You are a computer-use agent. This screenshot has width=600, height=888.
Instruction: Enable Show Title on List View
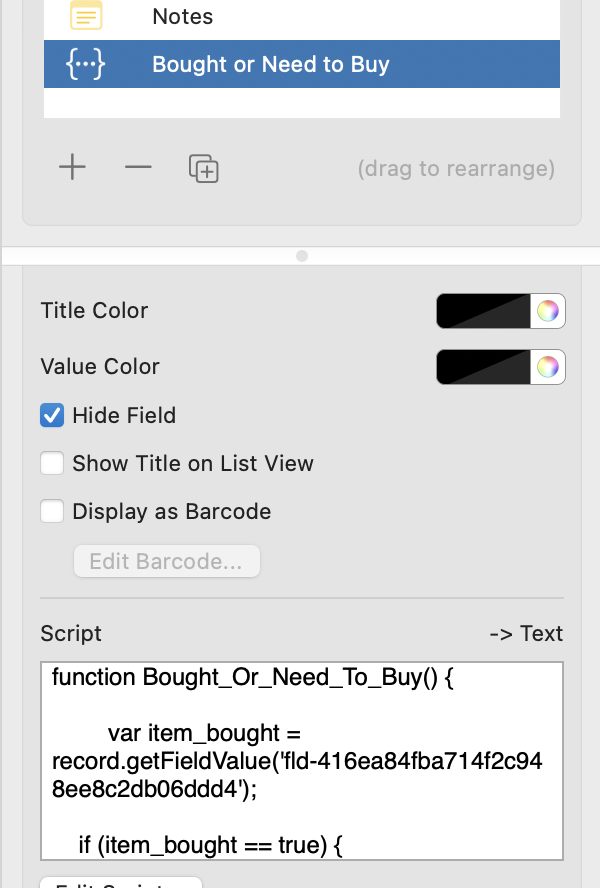point(52,463)
